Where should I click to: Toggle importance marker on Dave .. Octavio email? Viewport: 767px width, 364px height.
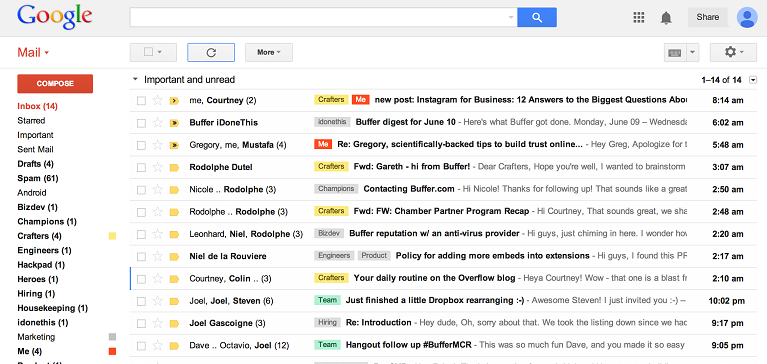click(174, 346)
